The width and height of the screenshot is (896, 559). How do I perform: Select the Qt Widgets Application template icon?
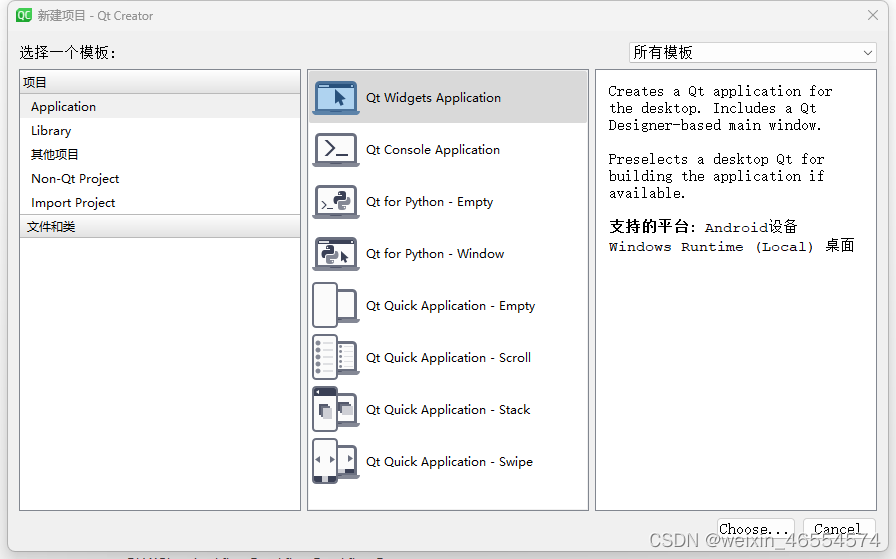click(336, 98)
